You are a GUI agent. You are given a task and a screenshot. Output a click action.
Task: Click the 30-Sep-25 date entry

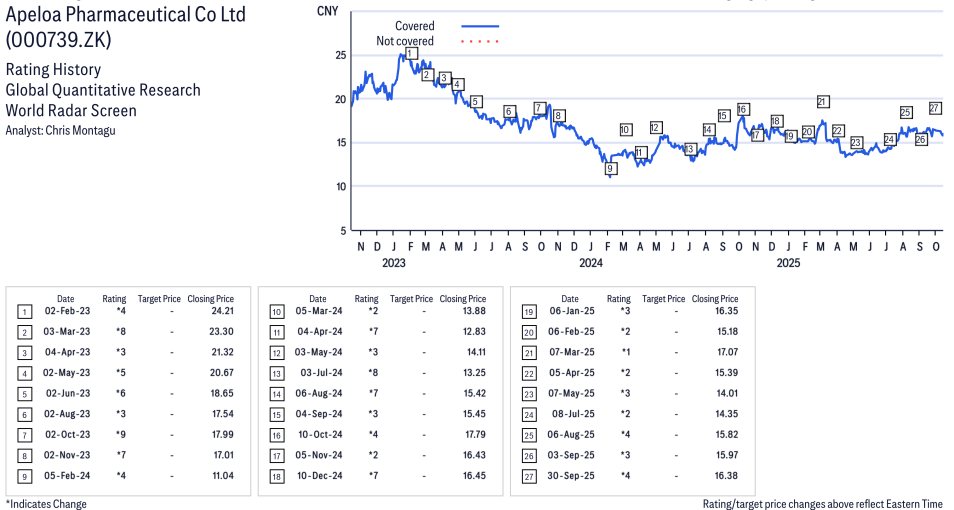(x=571, y=476)
